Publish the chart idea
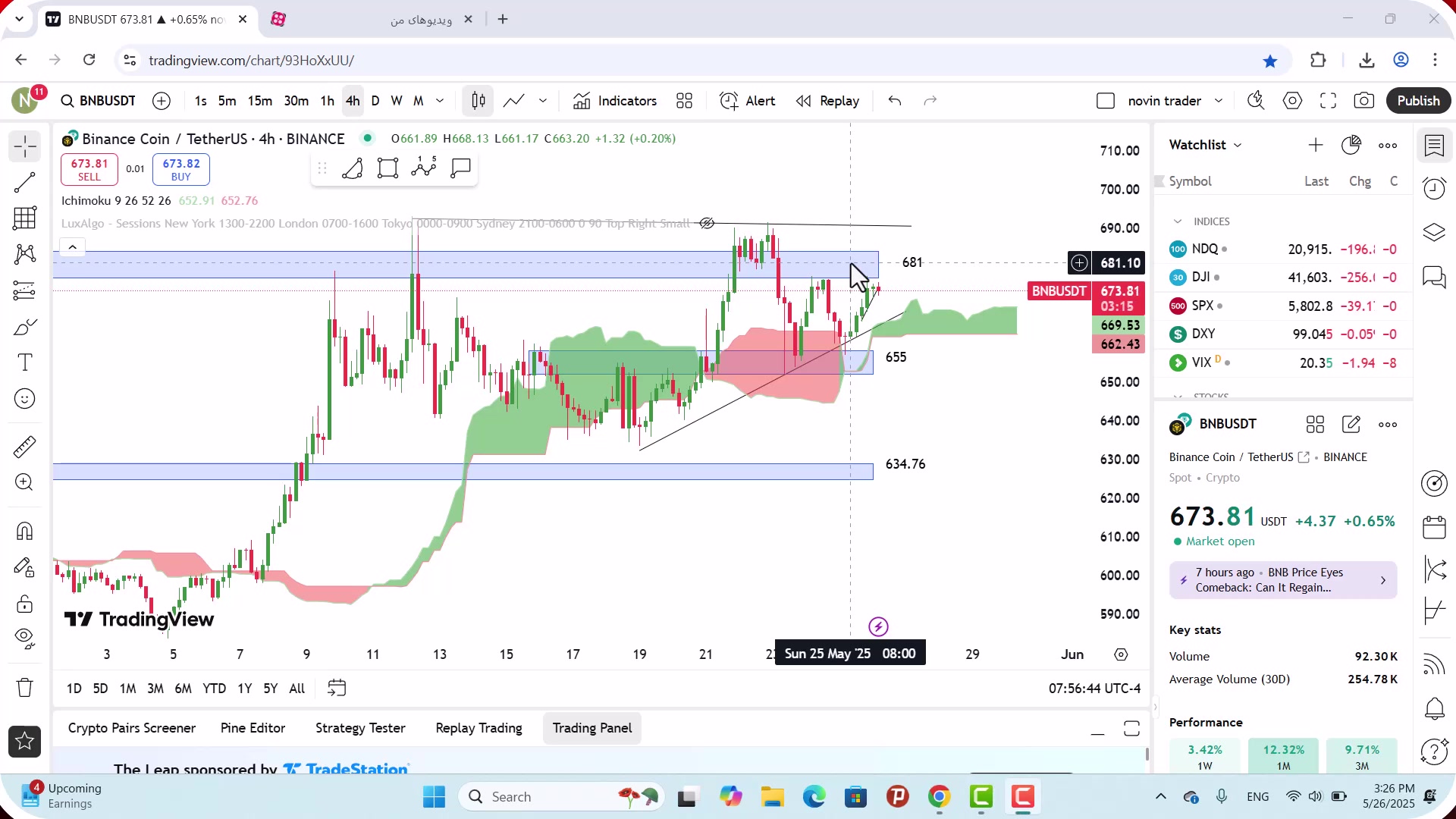 click(1419, 101)
